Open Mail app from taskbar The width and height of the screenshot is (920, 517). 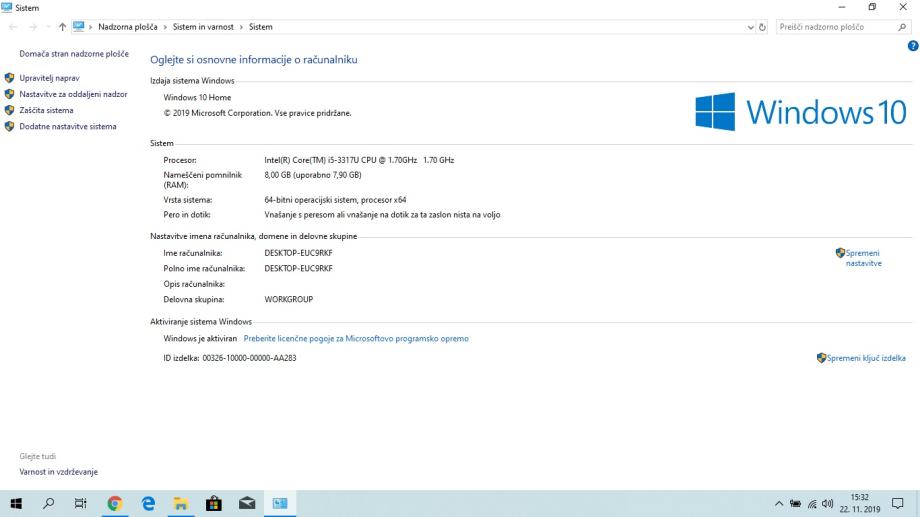(247, 504)
